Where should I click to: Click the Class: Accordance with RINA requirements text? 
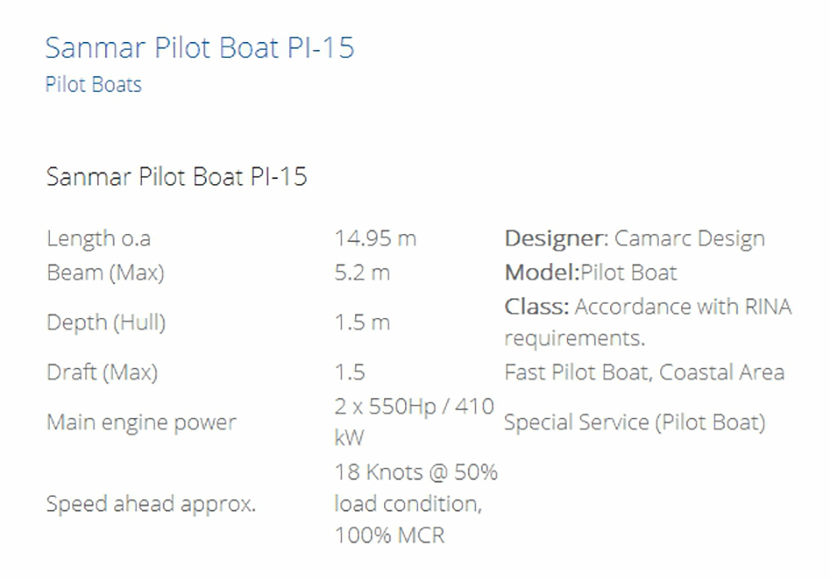(647, 321)
